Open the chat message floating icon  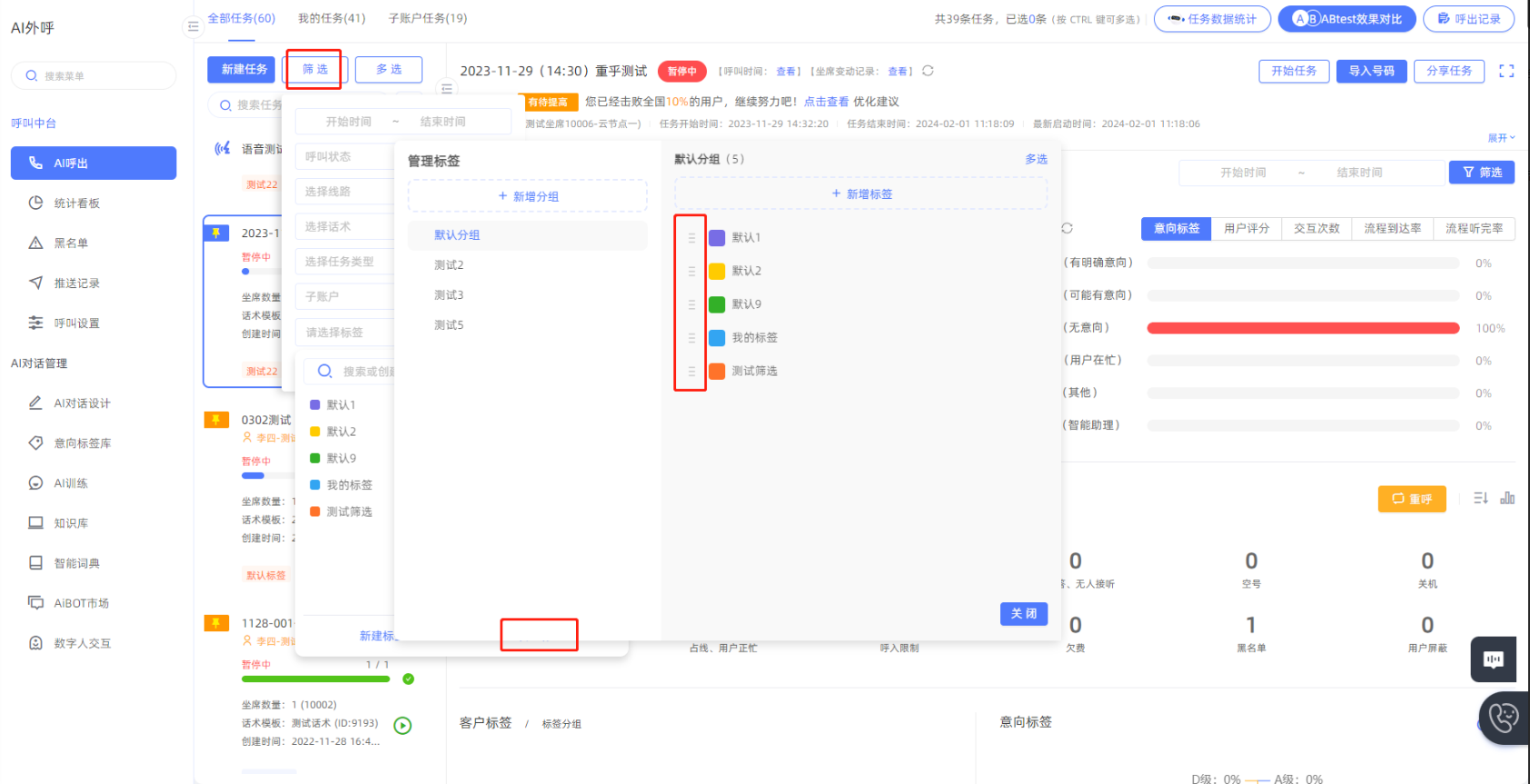tap(1493, 660)
